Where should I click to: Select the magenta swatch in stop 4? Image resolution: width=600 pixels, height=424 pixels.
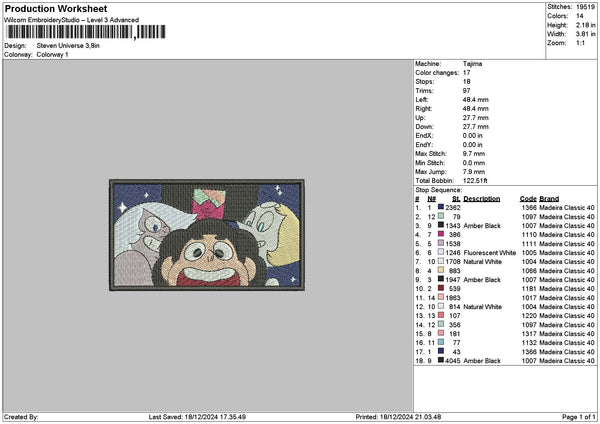441,234
